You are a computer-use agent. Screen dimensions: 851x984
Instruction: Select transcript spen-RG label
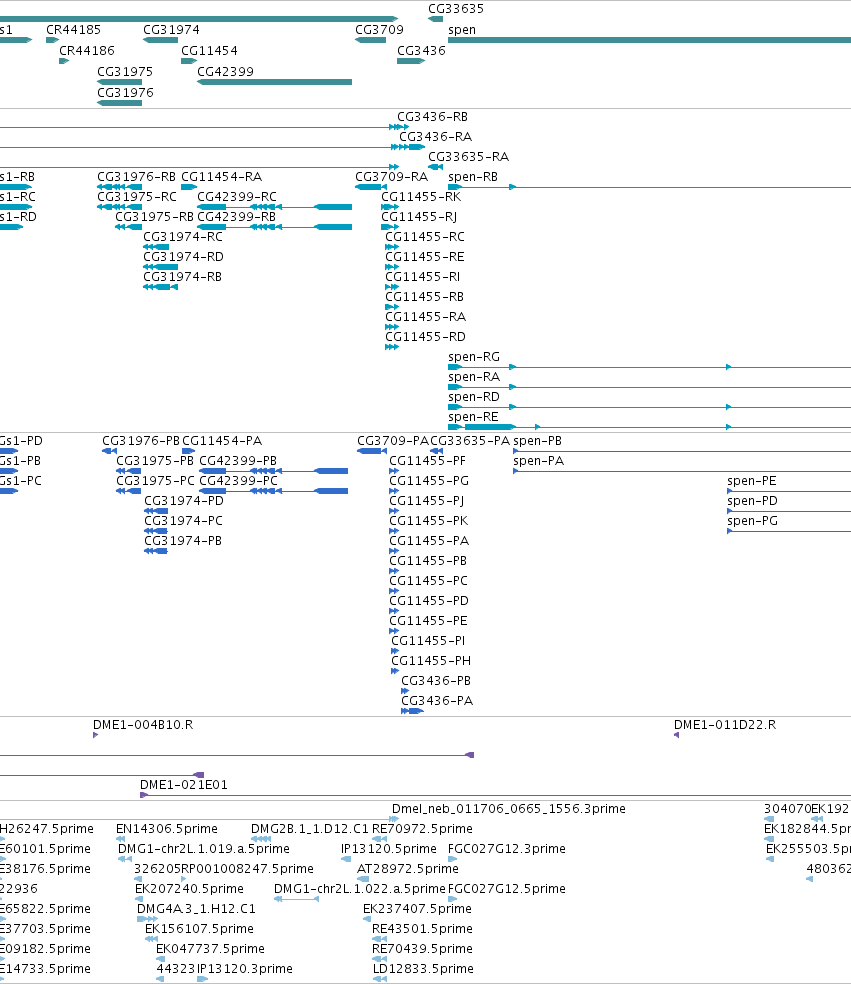(x=474, y=357)
